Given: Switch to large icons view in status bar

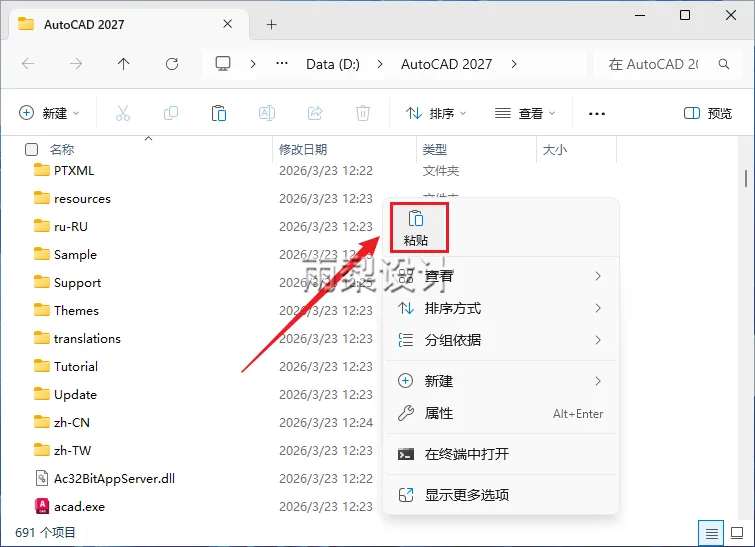Looking at the screenshot, I should tap(737, 533).
